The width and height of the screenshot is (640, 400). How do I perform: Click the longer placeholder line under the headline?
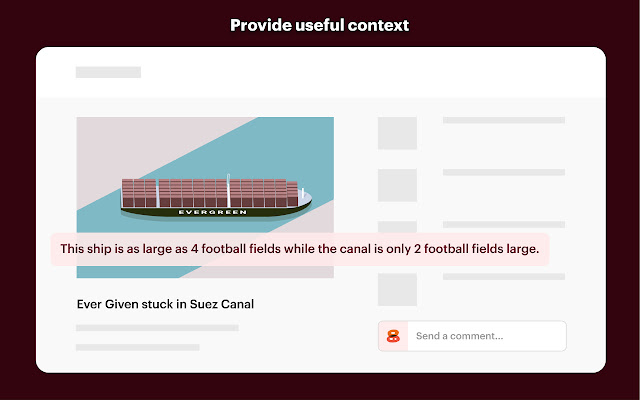tap(157, 328)
